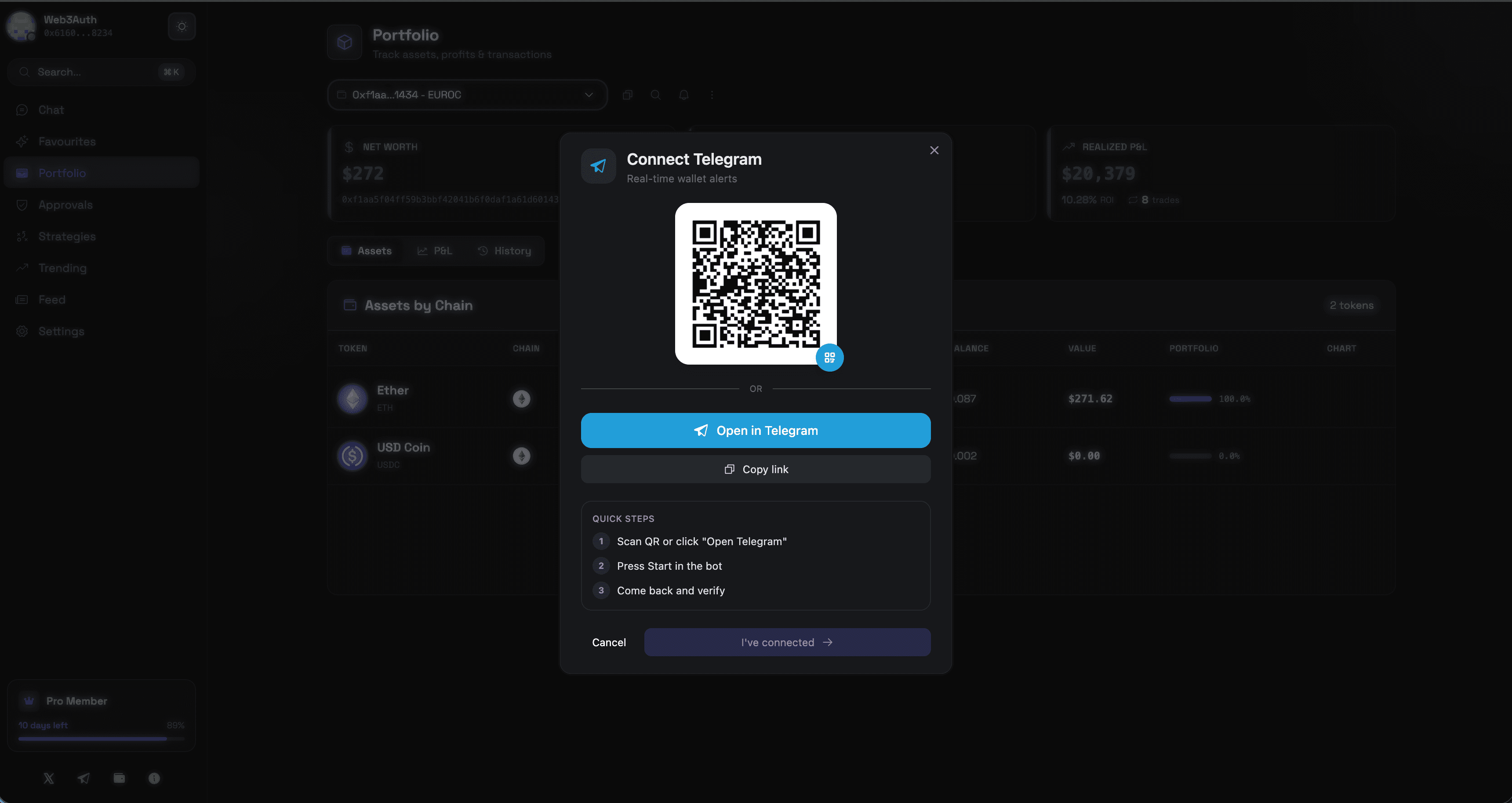1512x803 pixels.
Task: Click the Realized P&L $20,379 amount
Action: coord(1098,174)
